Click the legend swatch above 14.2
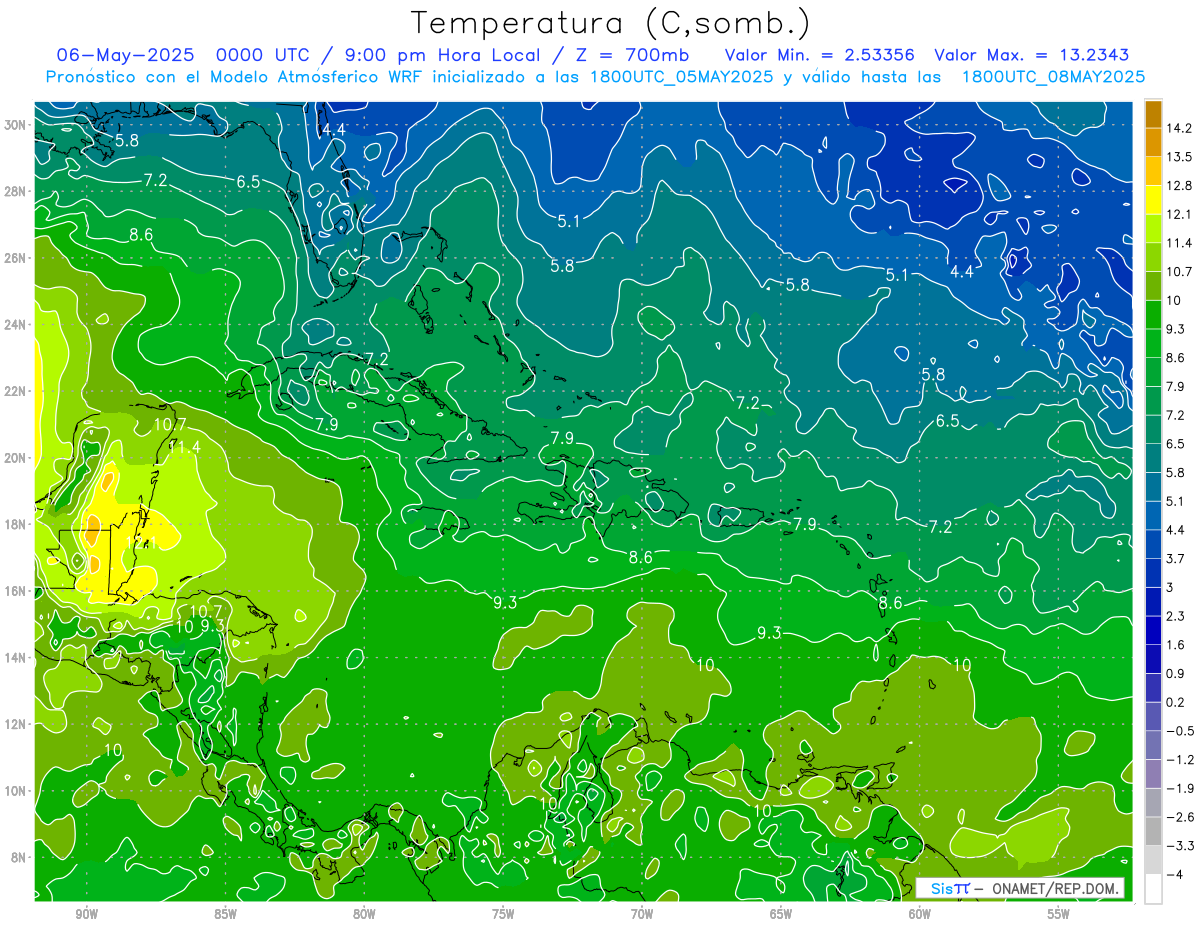This screenshot has width=1200, height=927. [1153, 114]
